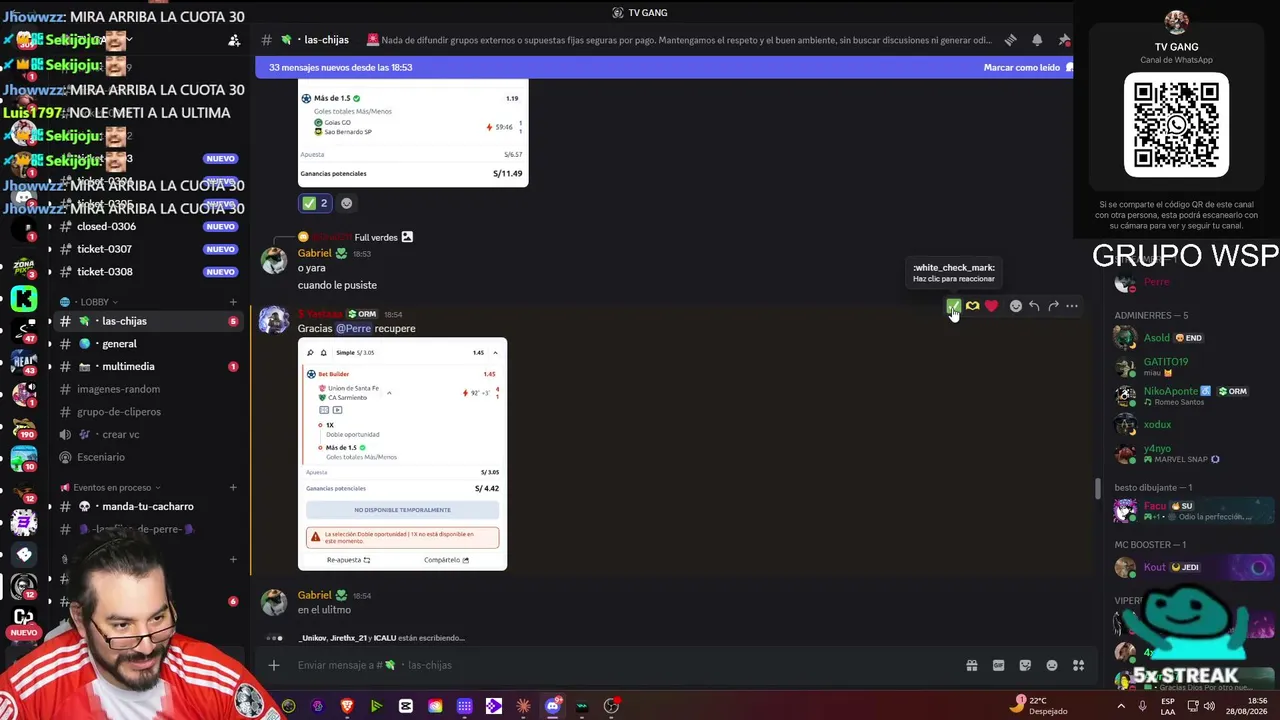1280x720 pixels.
Task: Click member Kout in member list
Action: tap(1190, 567)
